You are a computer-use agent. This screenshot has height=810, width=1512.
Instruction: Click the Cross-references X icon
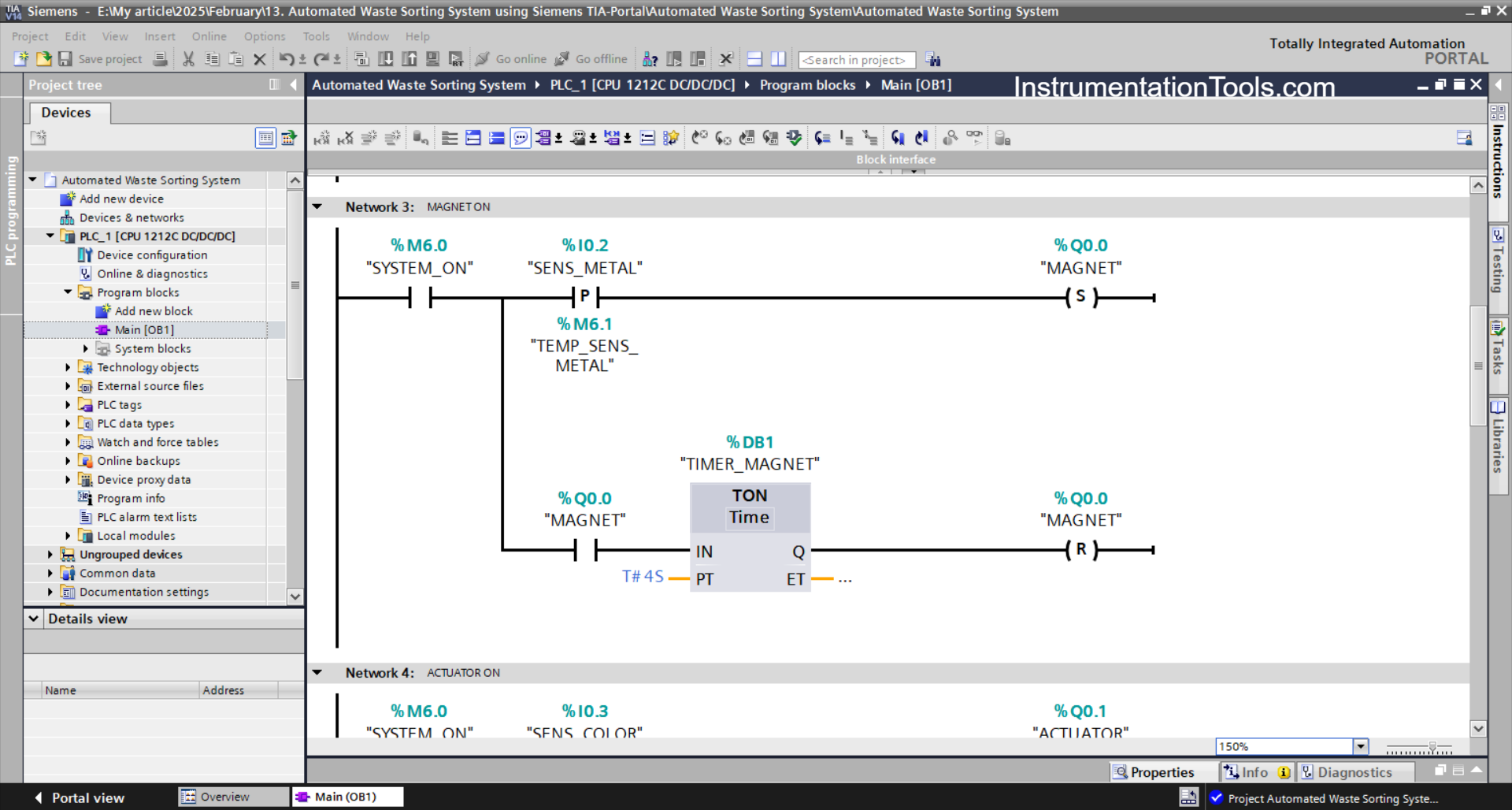pyautogui.click(x=726, y=59)
